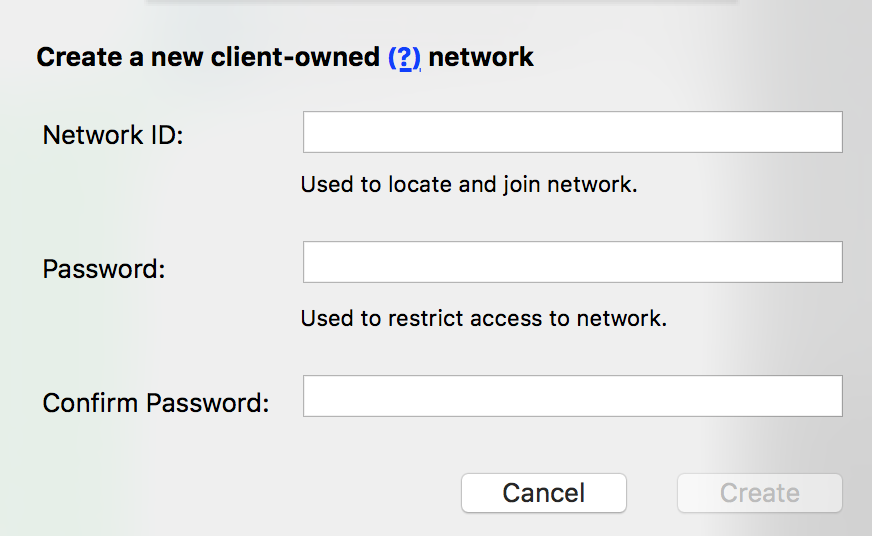
Task: Dismiss the dialog using Cancel
Action: tap(543, 493)
